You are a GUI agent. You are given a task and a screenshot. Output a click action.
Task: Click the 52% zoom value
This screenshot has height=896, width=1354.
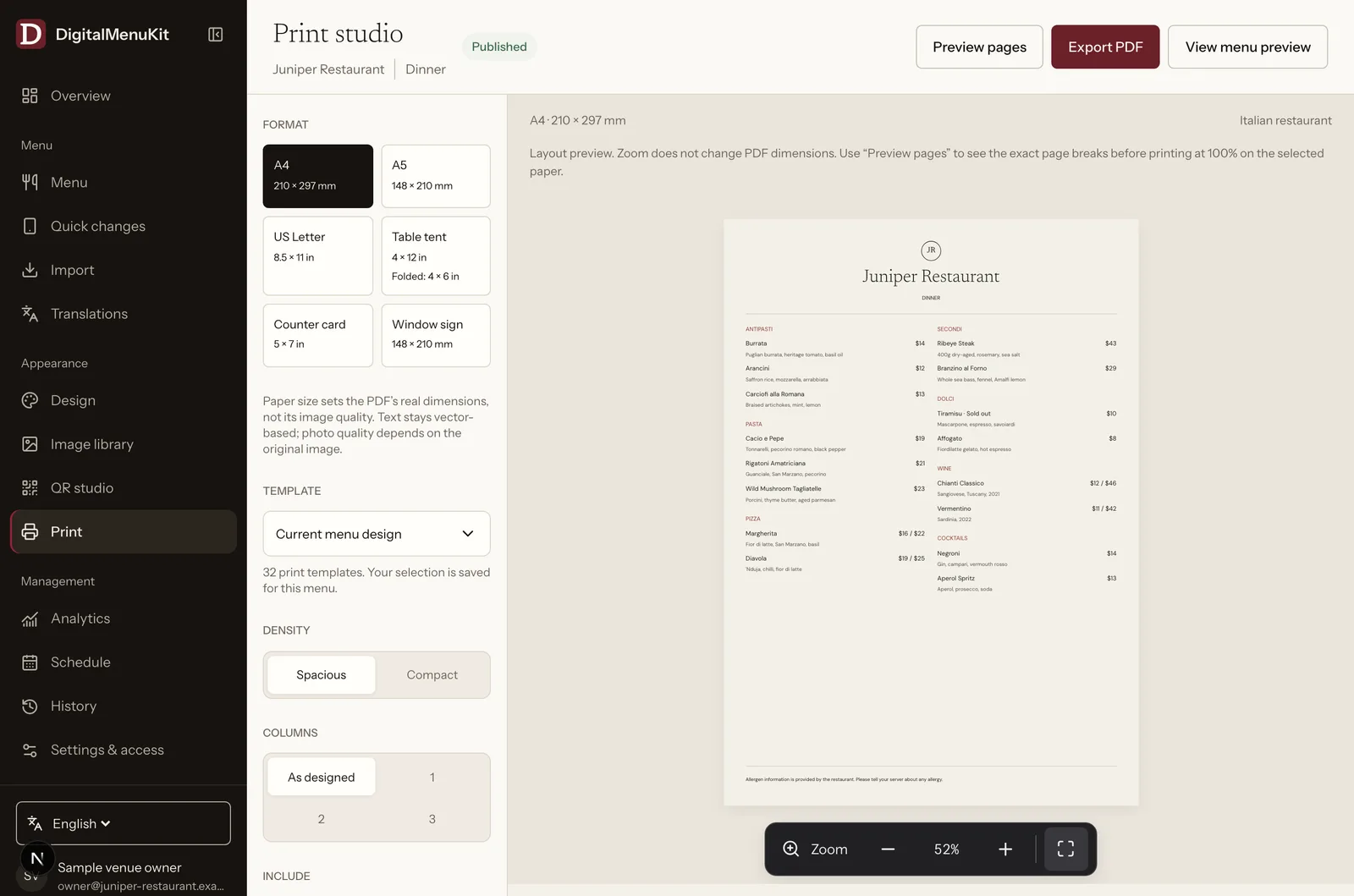(946, 849)
